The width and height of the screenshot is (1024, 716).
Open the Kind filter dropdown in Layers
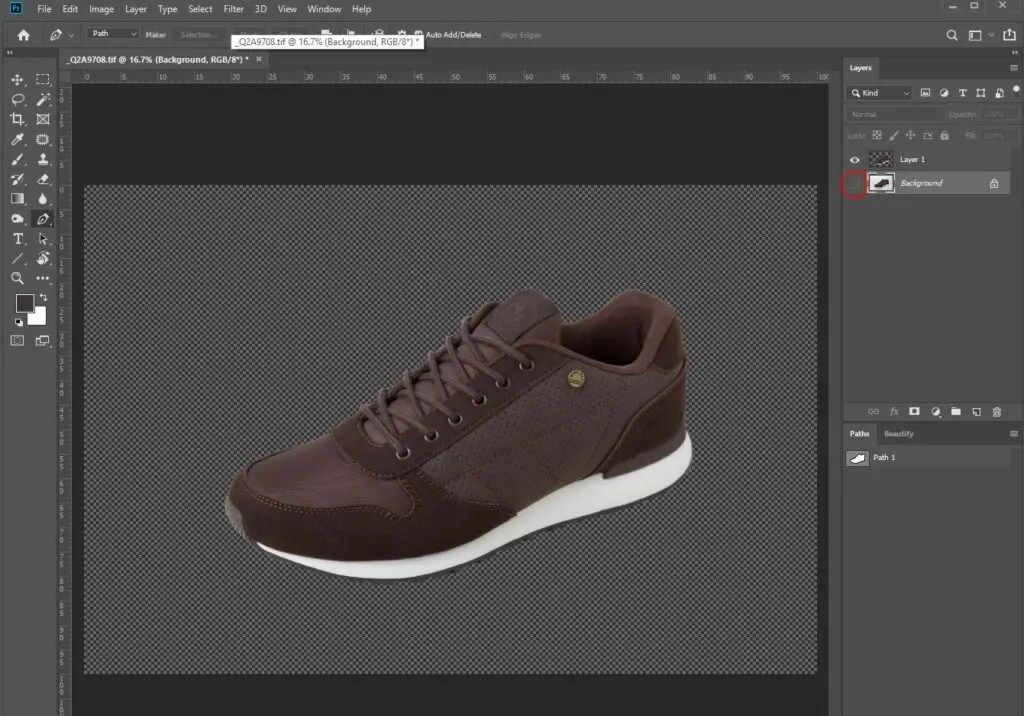click(880, 93)
